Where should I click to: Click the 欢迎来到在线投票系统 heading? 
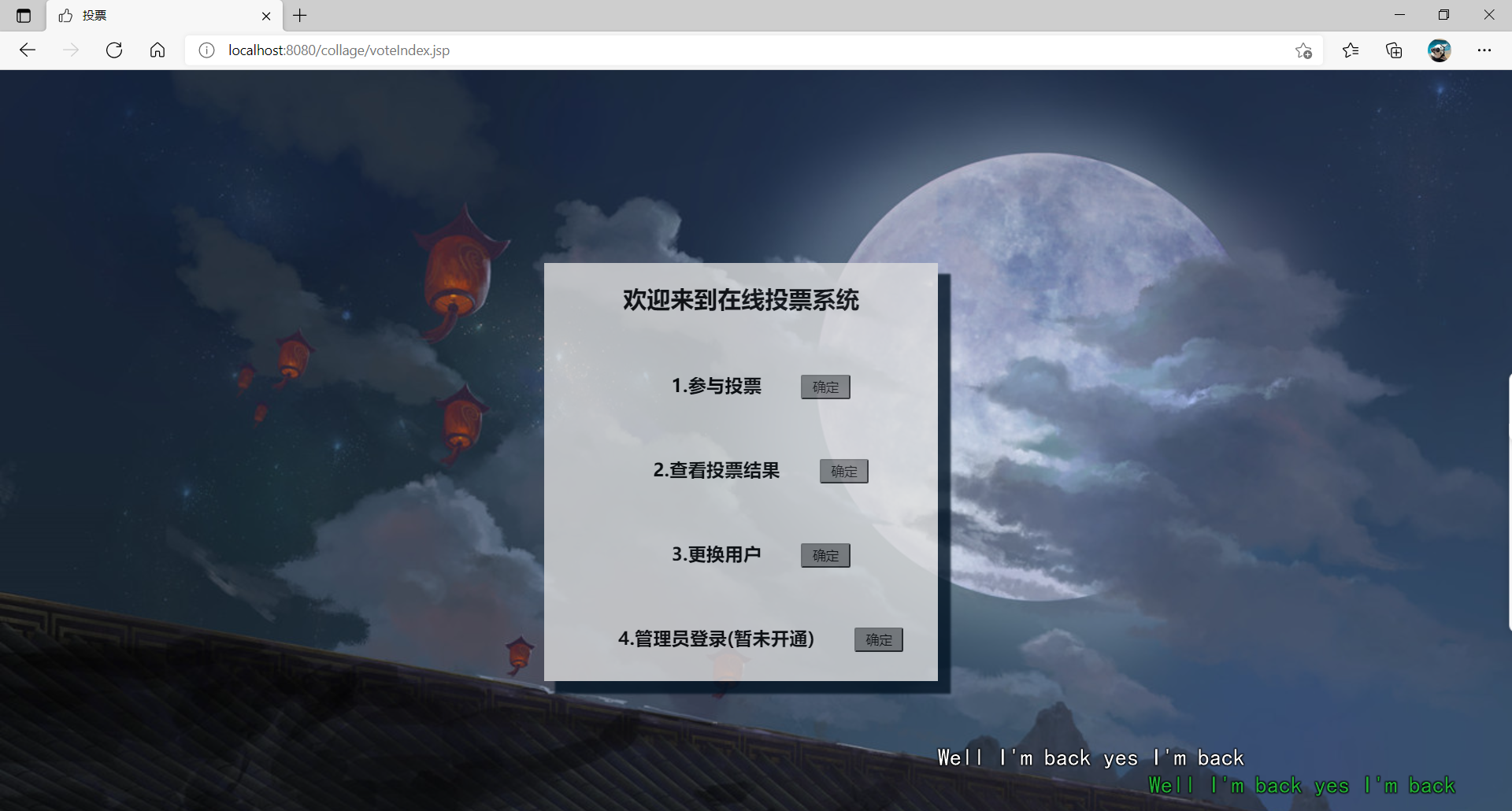[740, 300]
